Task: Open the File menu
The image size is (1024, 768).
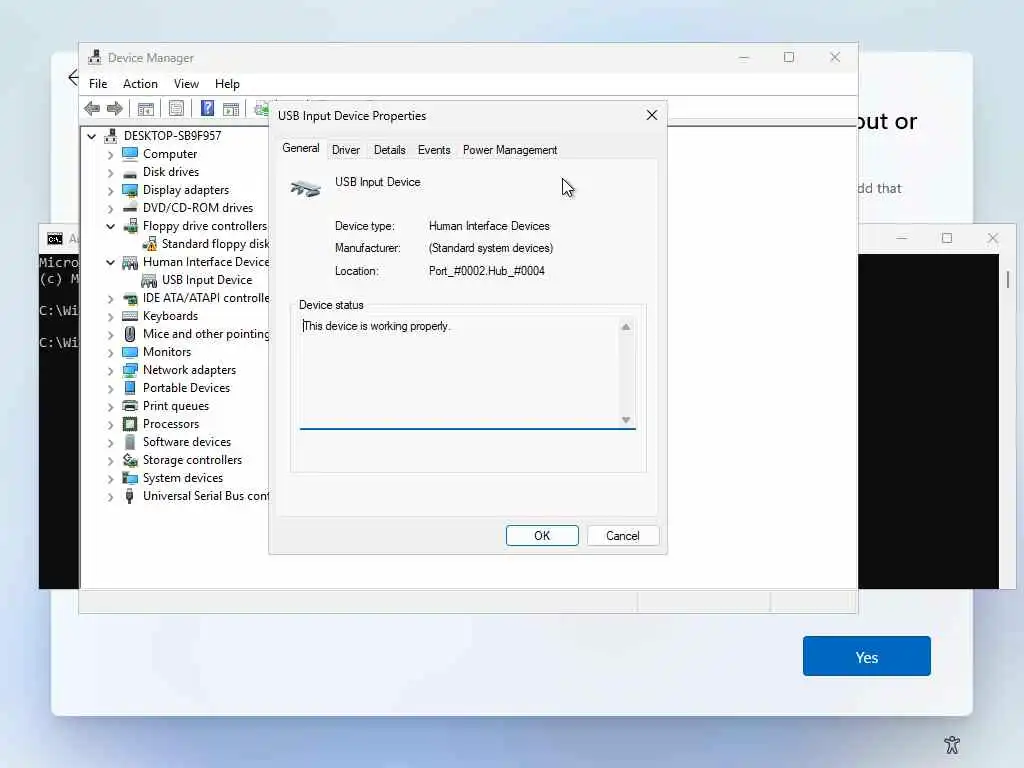Action: click(x=98, y=84)
